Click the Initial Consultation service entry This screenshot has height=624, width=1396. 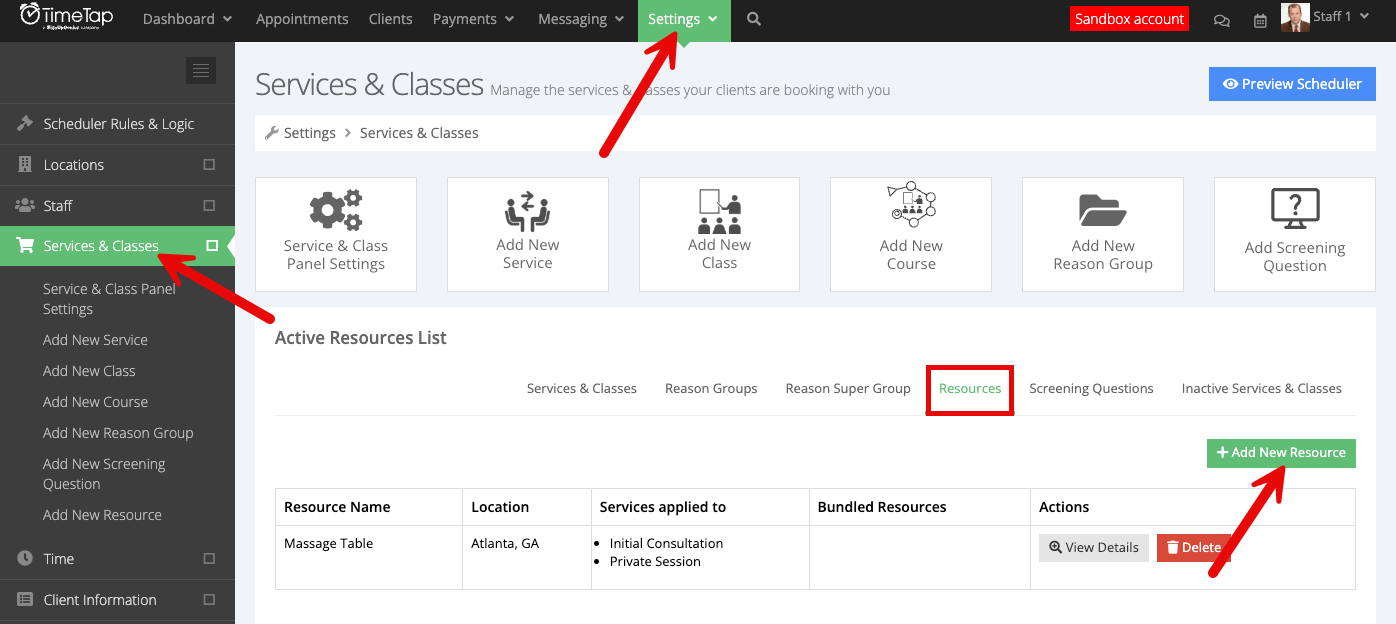tap(666, 544)
